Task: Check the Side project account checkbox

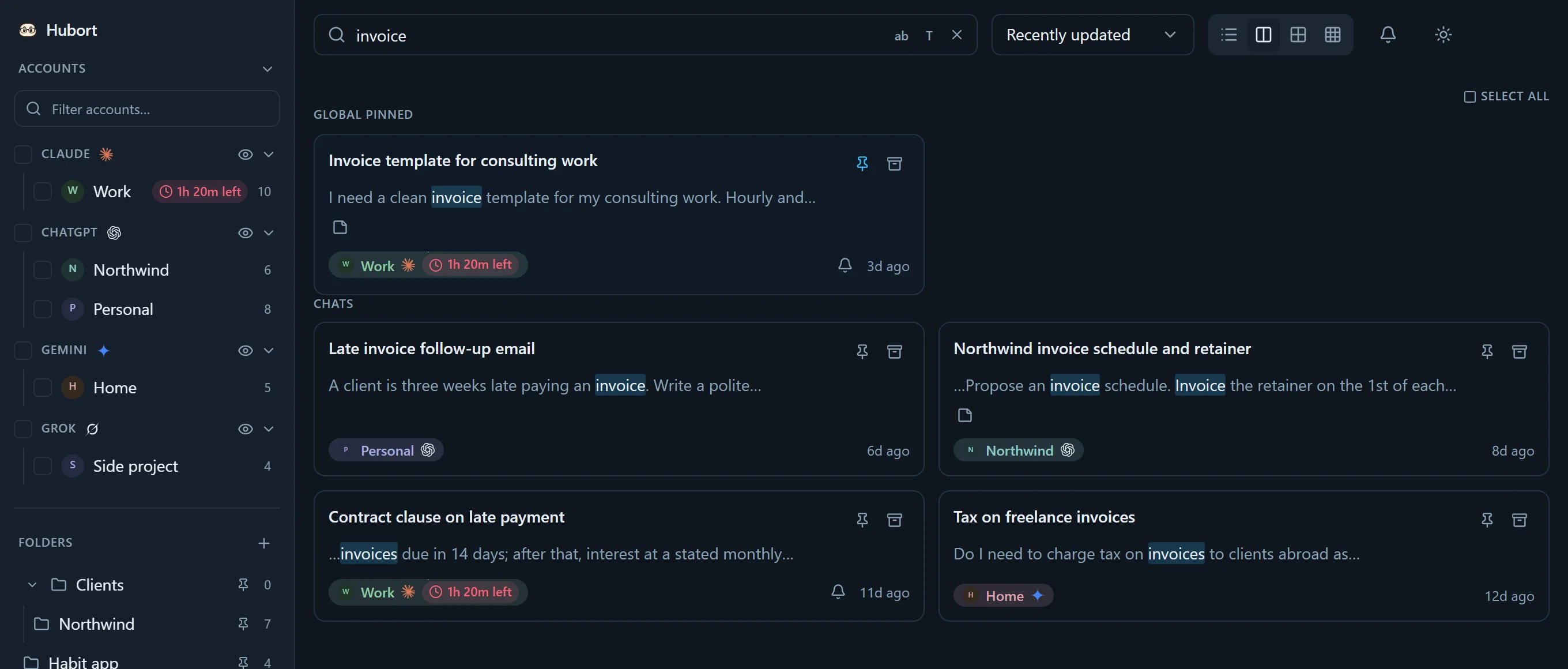Action: pyautogui.click(x=43, y=465)
